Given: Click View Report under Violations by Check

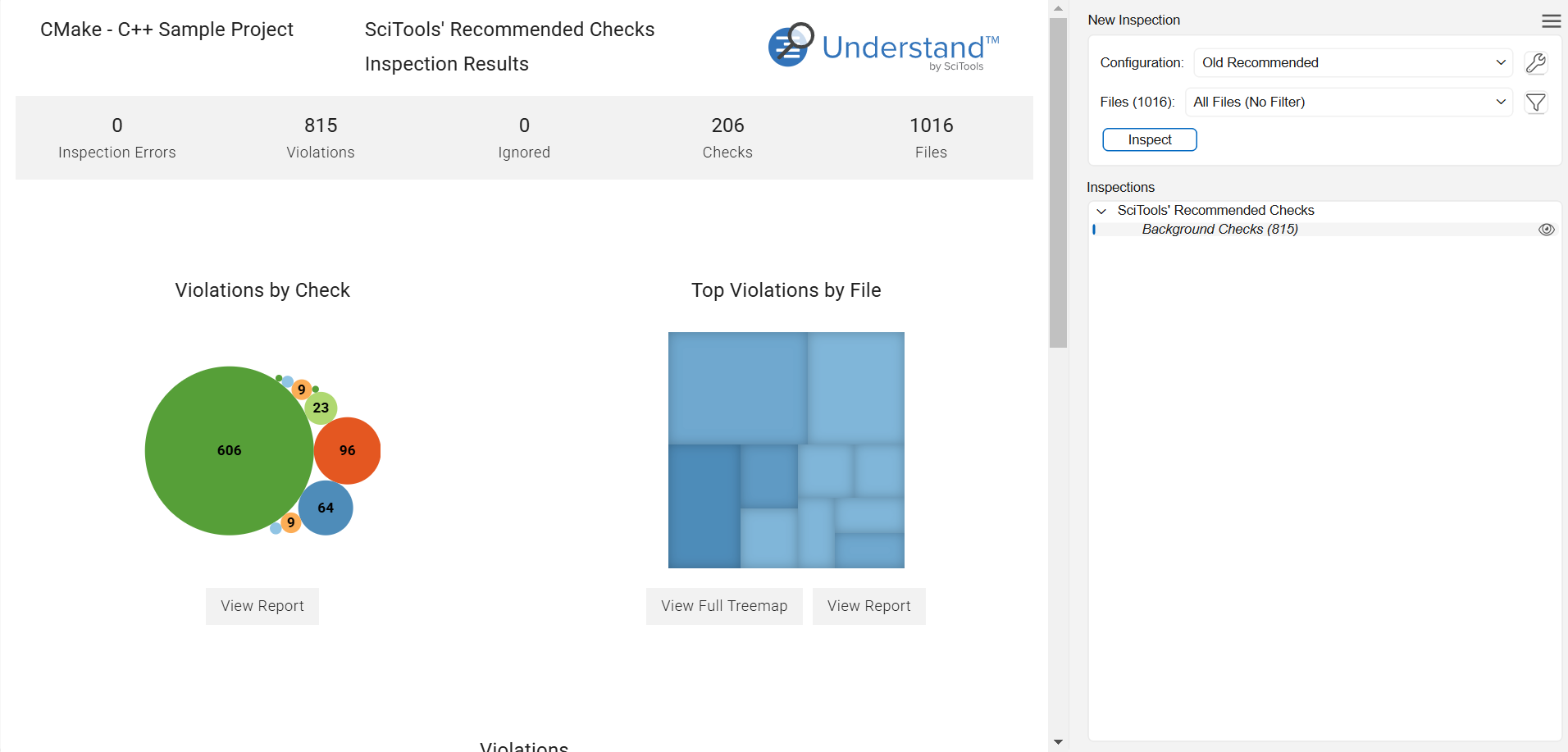Looking at the screenshot, I should click(x=262, y=606).
